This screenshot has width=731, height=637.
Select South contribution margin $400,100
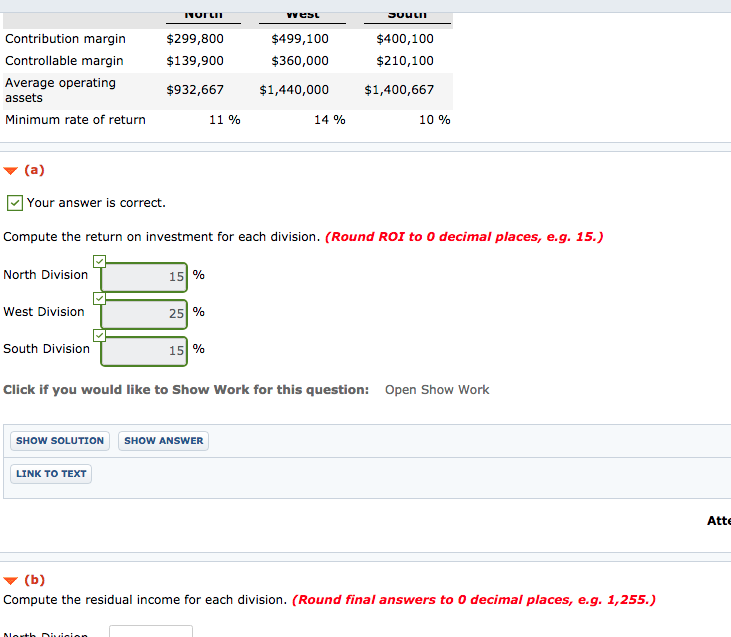[x=405, y=39]
